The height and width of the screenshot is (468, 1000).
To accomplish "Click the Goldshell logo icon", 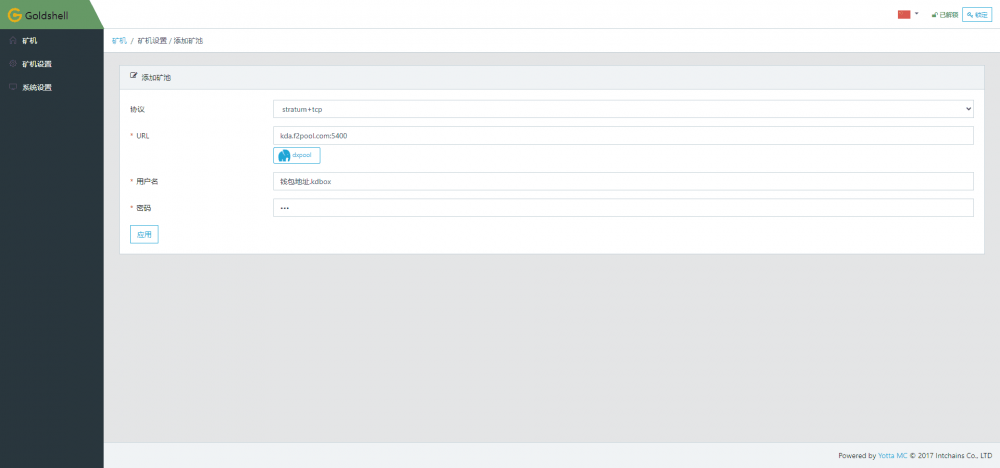I will click(15, 15).
